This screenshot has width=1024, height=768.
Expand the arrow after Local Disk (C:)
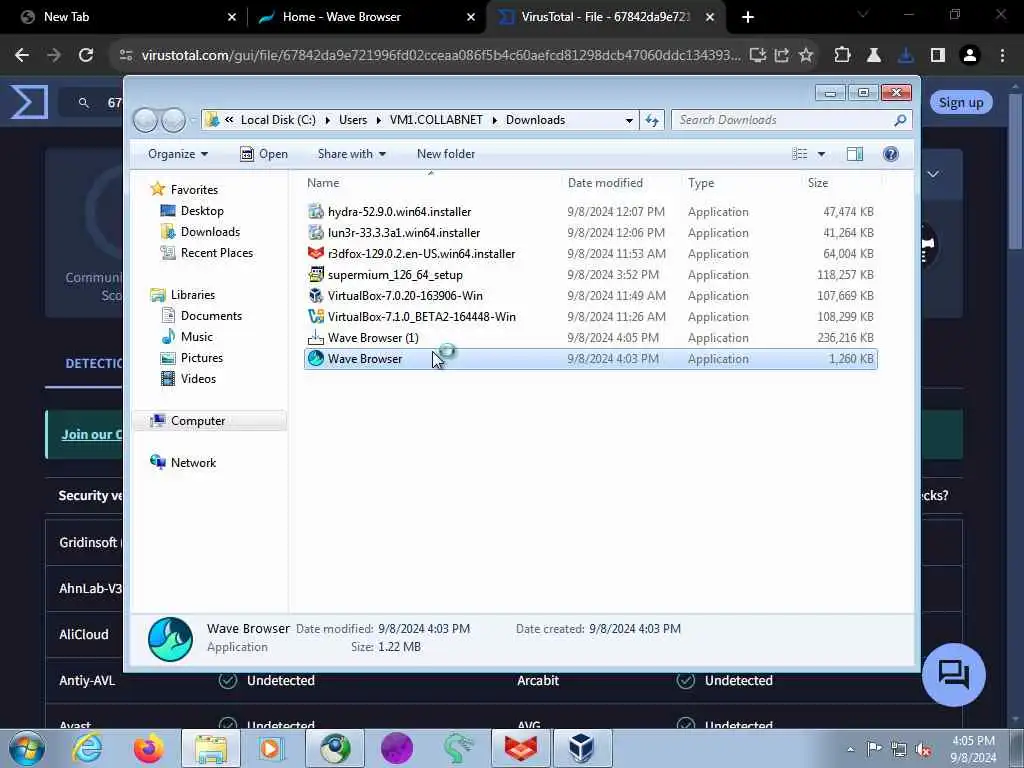(327, 120)
